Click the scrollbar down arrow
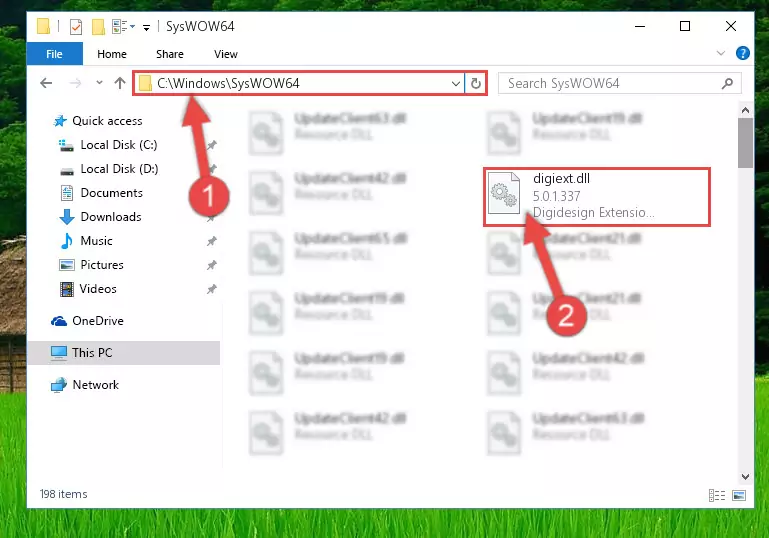This screenshot has width=769, height=538. (x=745, y=477)
